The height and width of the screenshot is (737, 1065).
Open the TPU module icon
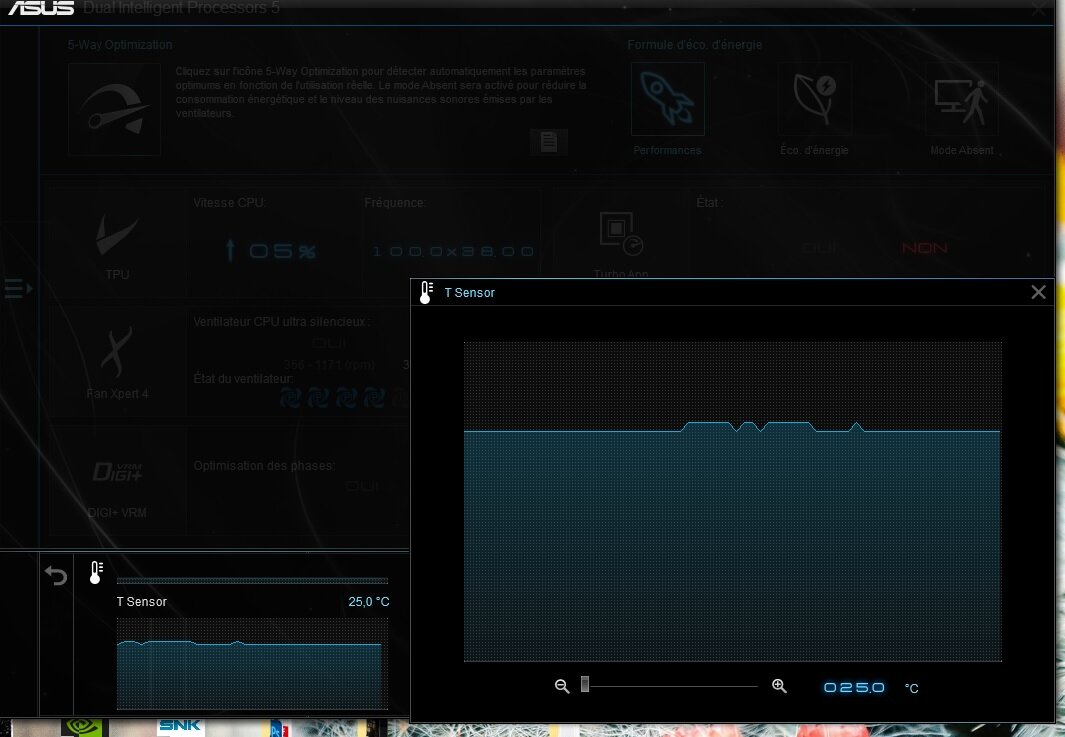[117, 235]
